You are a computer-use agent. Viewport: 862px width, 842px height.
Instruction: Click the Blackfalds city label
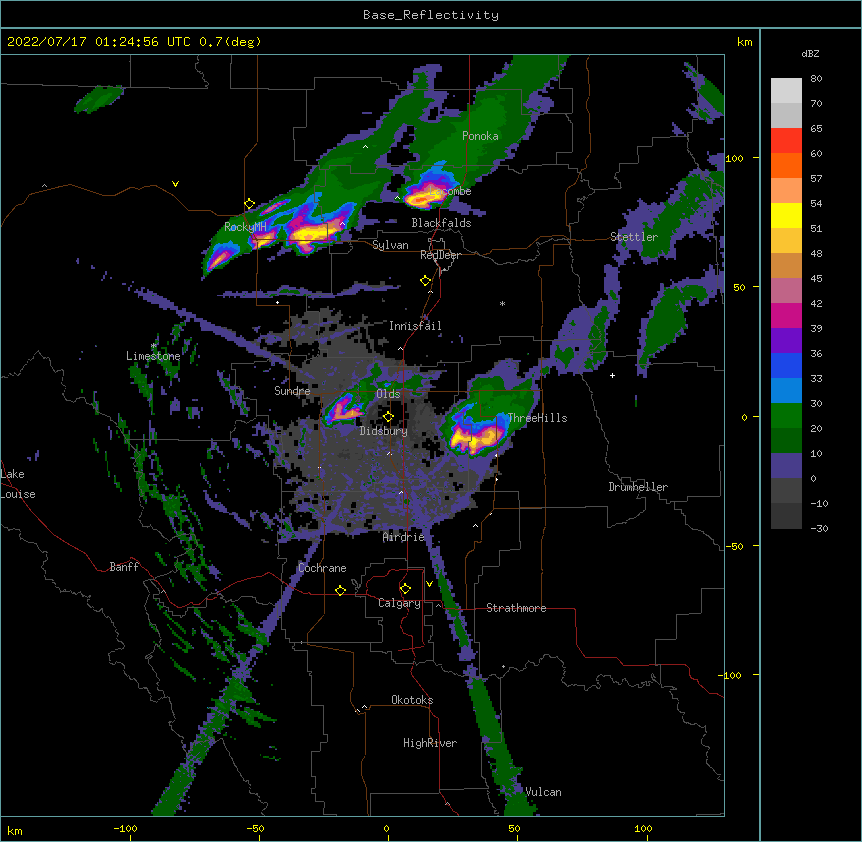click(x=441, y=223)
